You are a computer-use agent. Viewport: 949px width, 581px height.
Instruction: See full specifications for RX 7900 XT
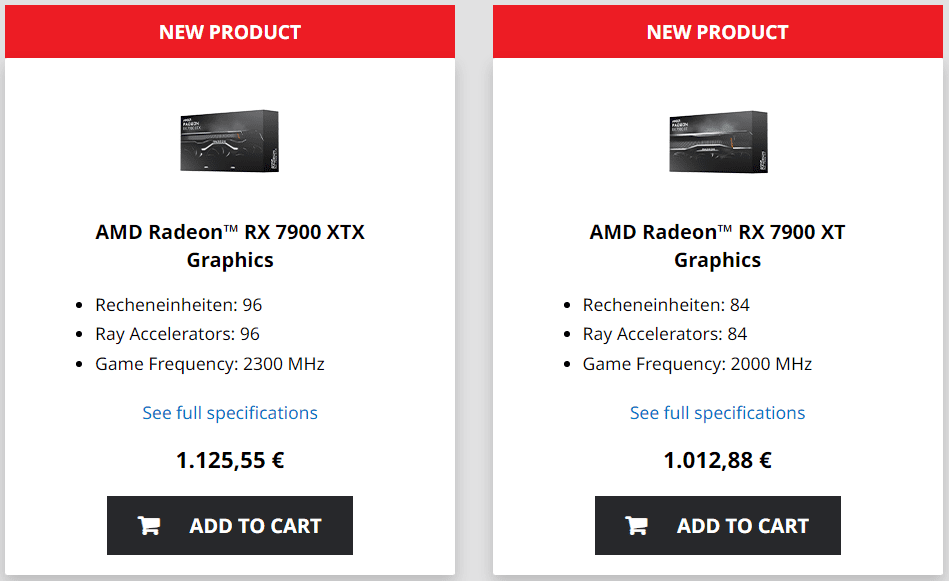tap(717, 413)
